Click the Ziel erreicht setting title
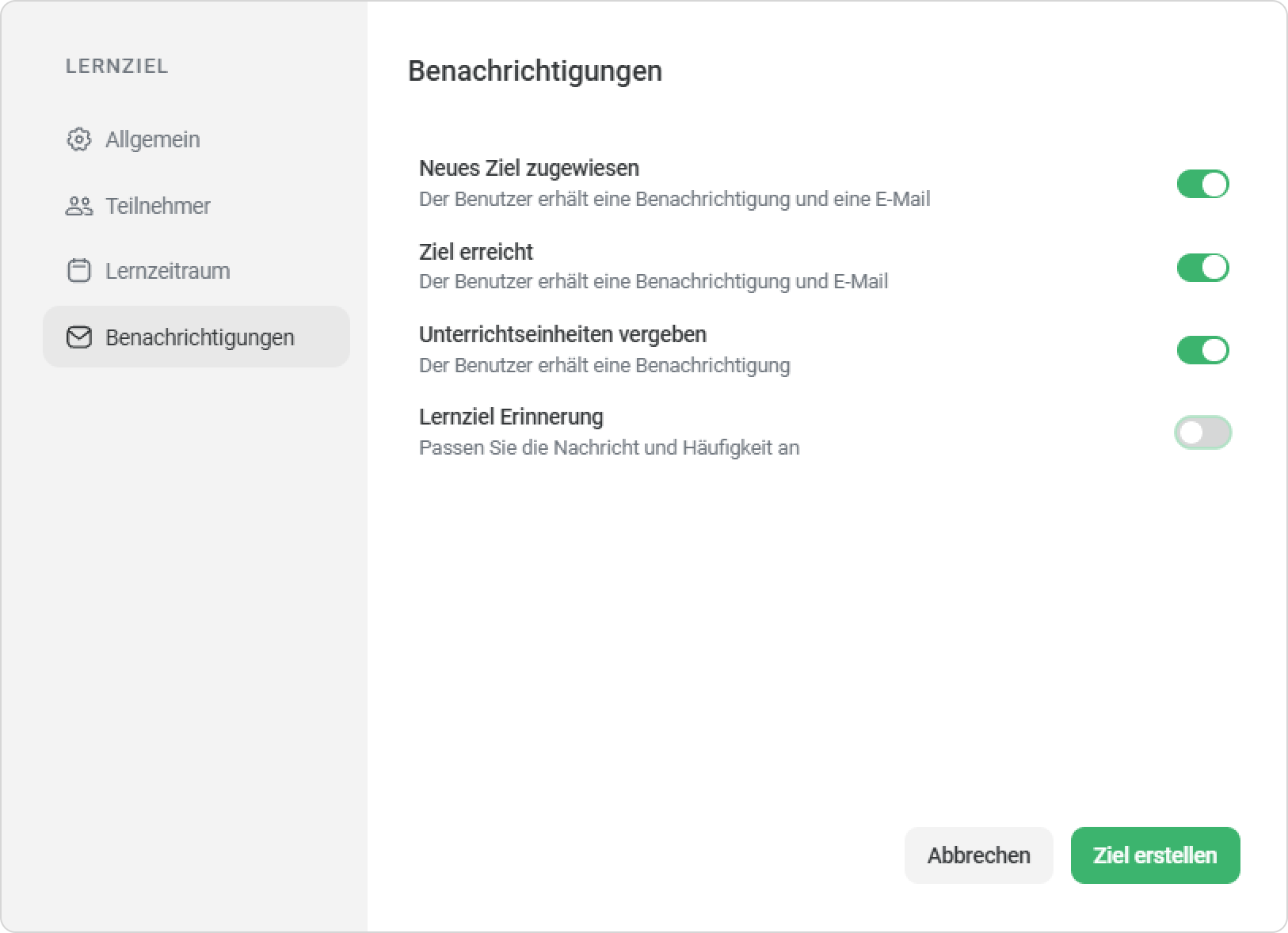 (475, 252)
